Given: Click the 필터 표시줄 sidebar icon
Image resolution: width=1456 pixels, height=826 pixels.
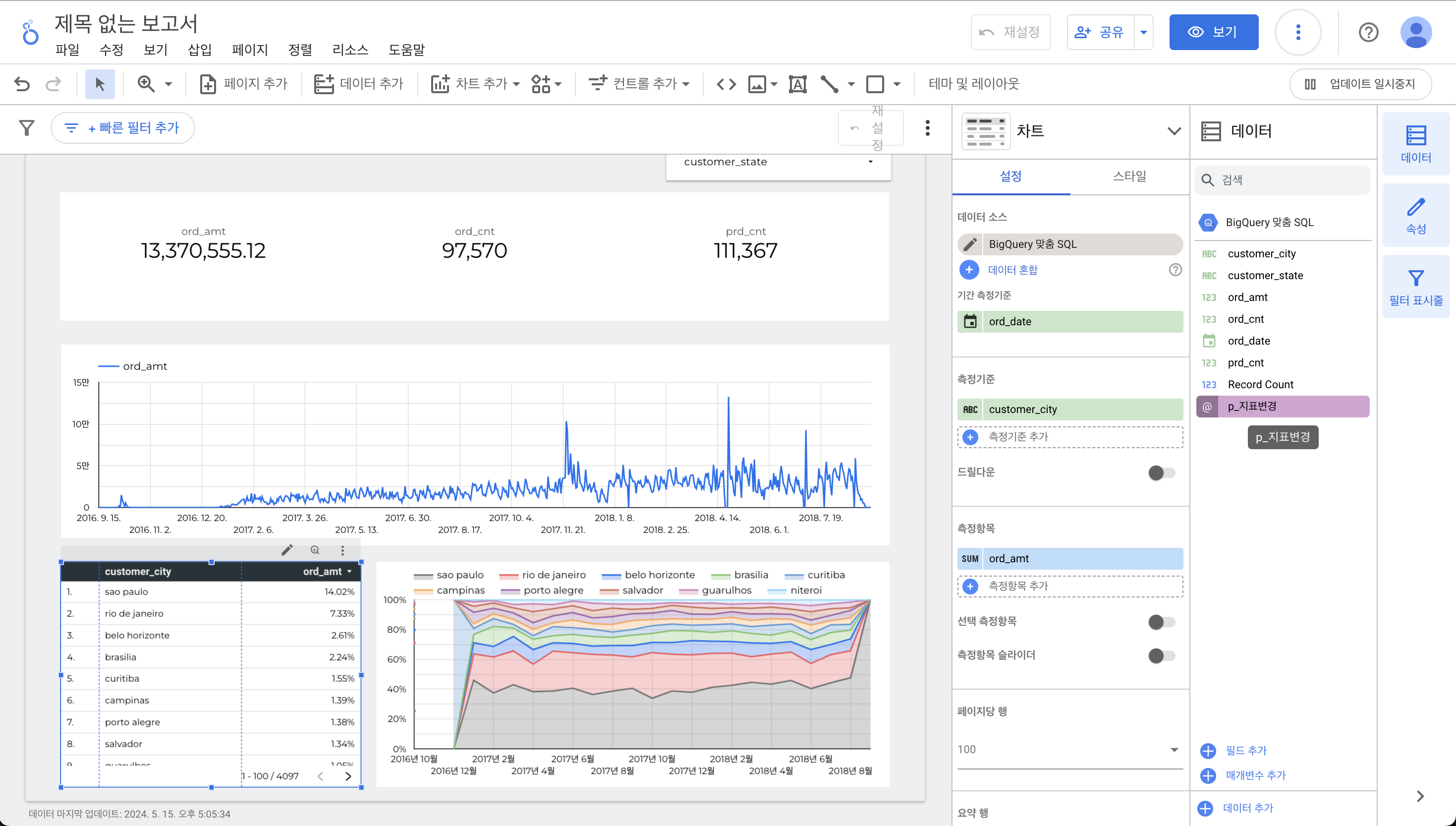Looking at the screenshot, I should pos(1416,287).
